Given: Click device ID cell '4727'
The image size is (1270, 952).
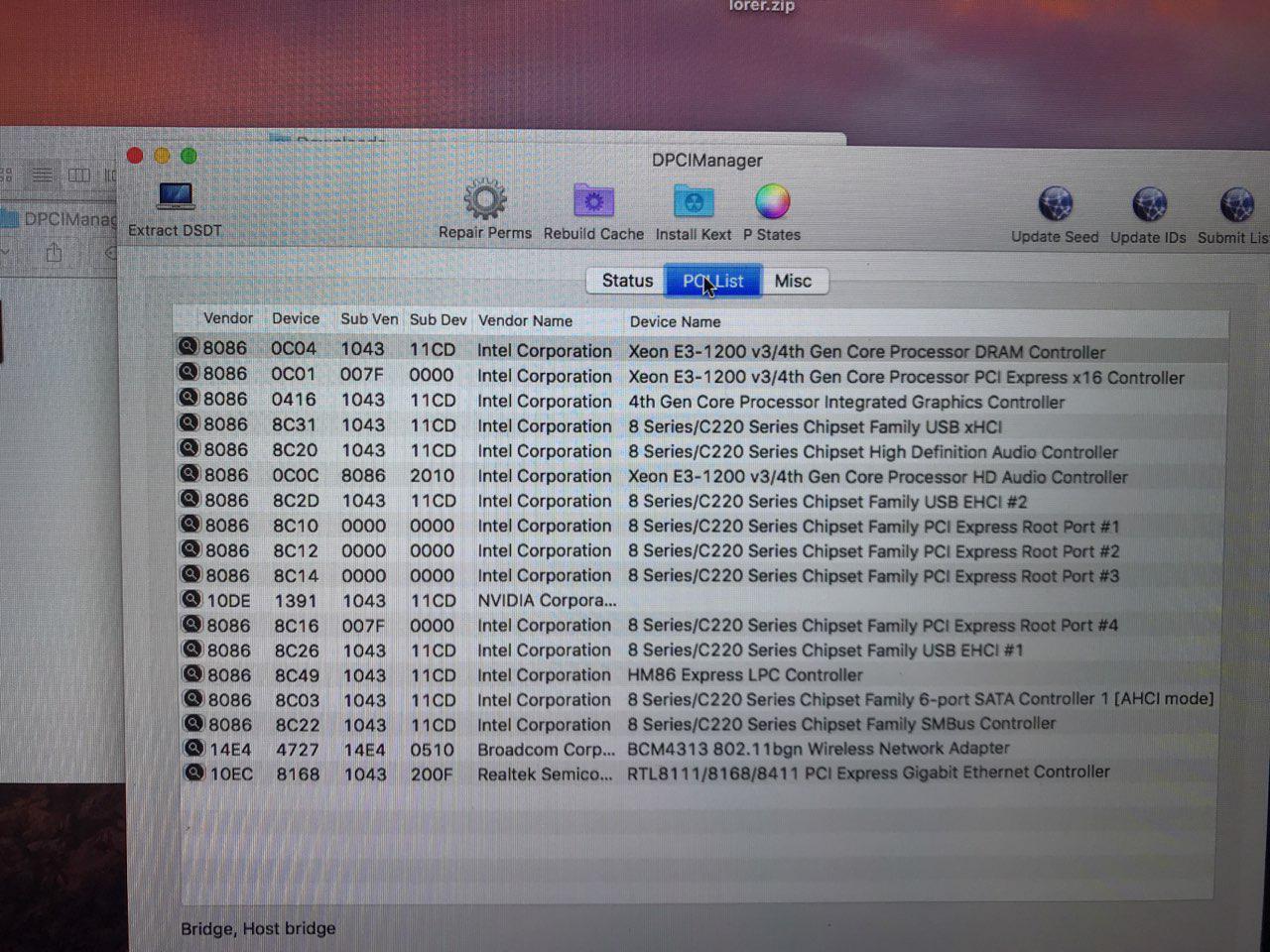Looking at the screenshot, I should (297, 750).
